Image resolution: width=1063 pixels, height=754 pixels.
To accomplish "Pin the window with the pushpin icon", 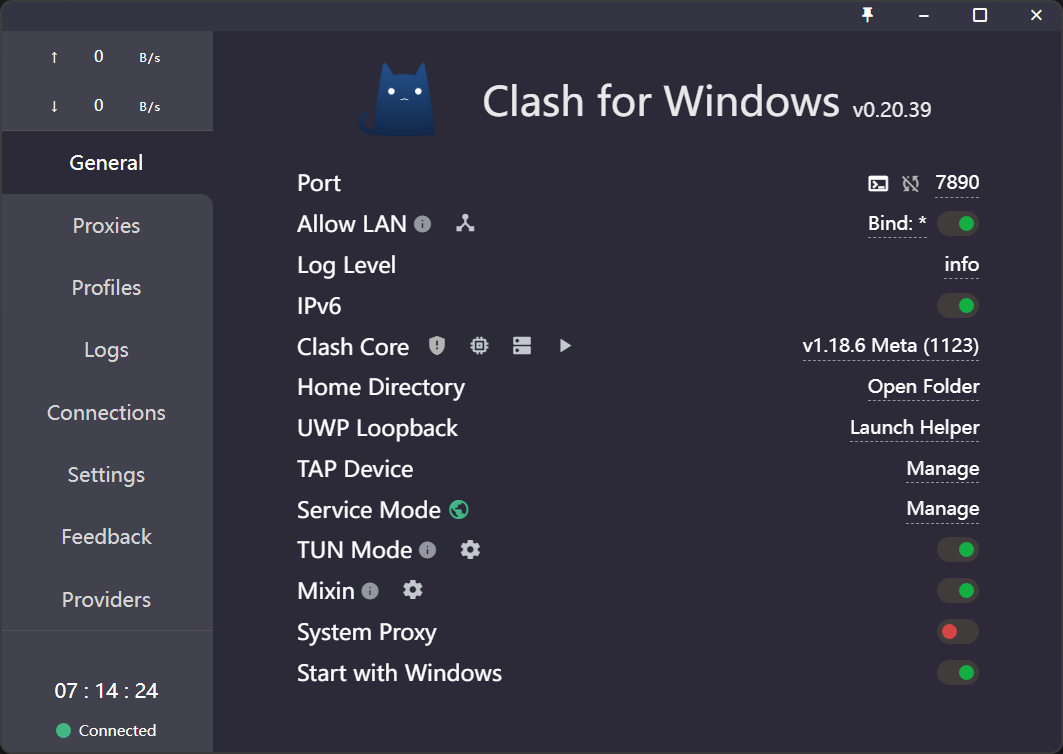I will coord(867,15).
